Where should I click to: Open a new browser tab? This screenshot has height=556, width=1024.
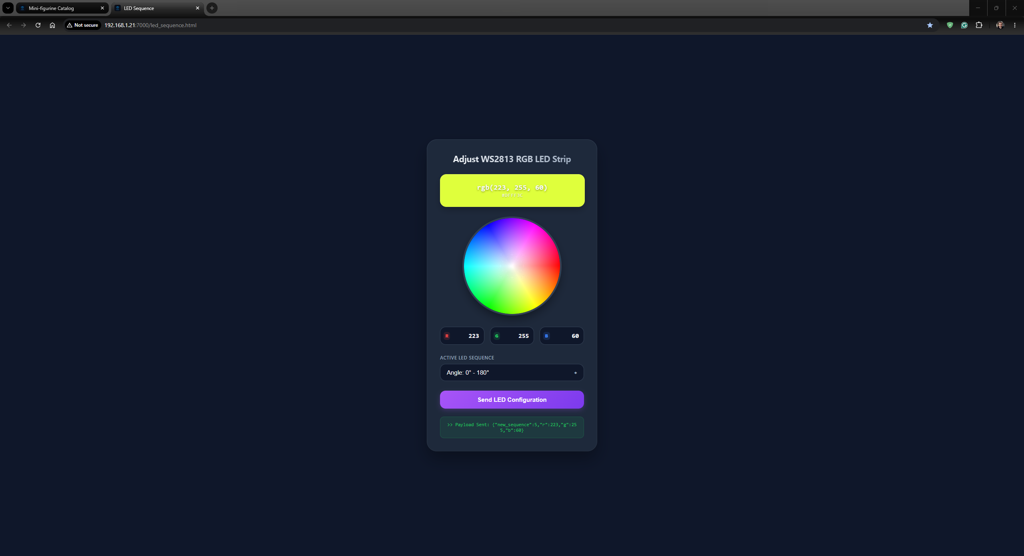point(212,8)
